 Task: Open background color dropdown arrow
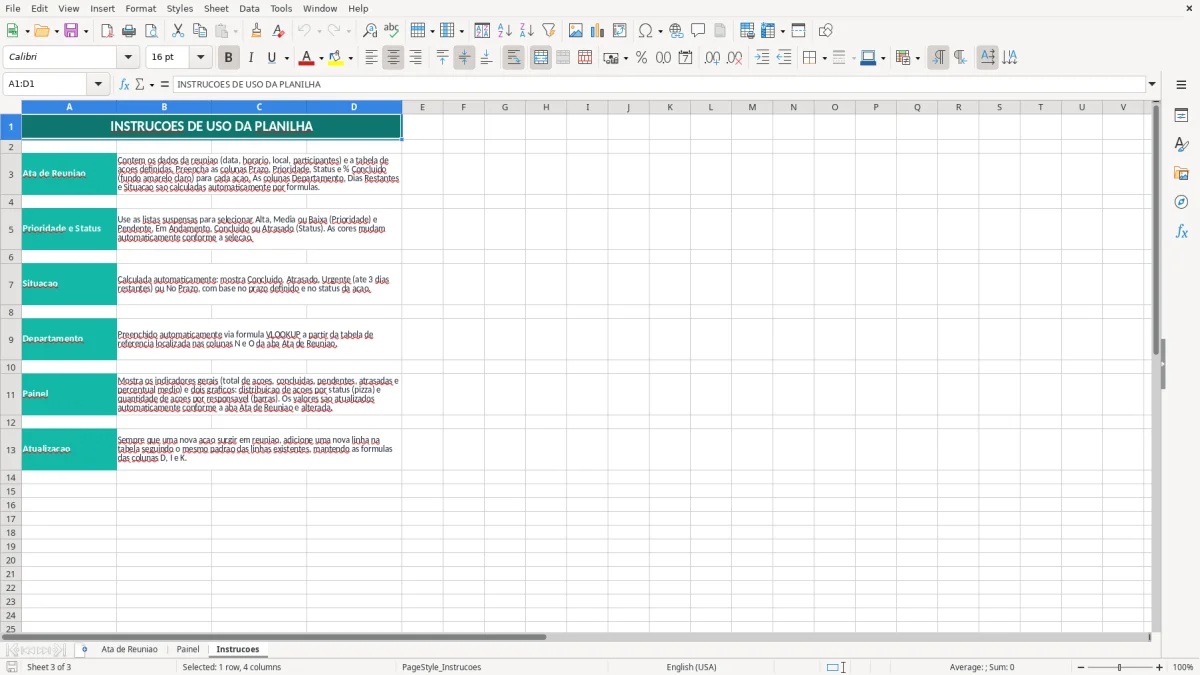[350, 58]
